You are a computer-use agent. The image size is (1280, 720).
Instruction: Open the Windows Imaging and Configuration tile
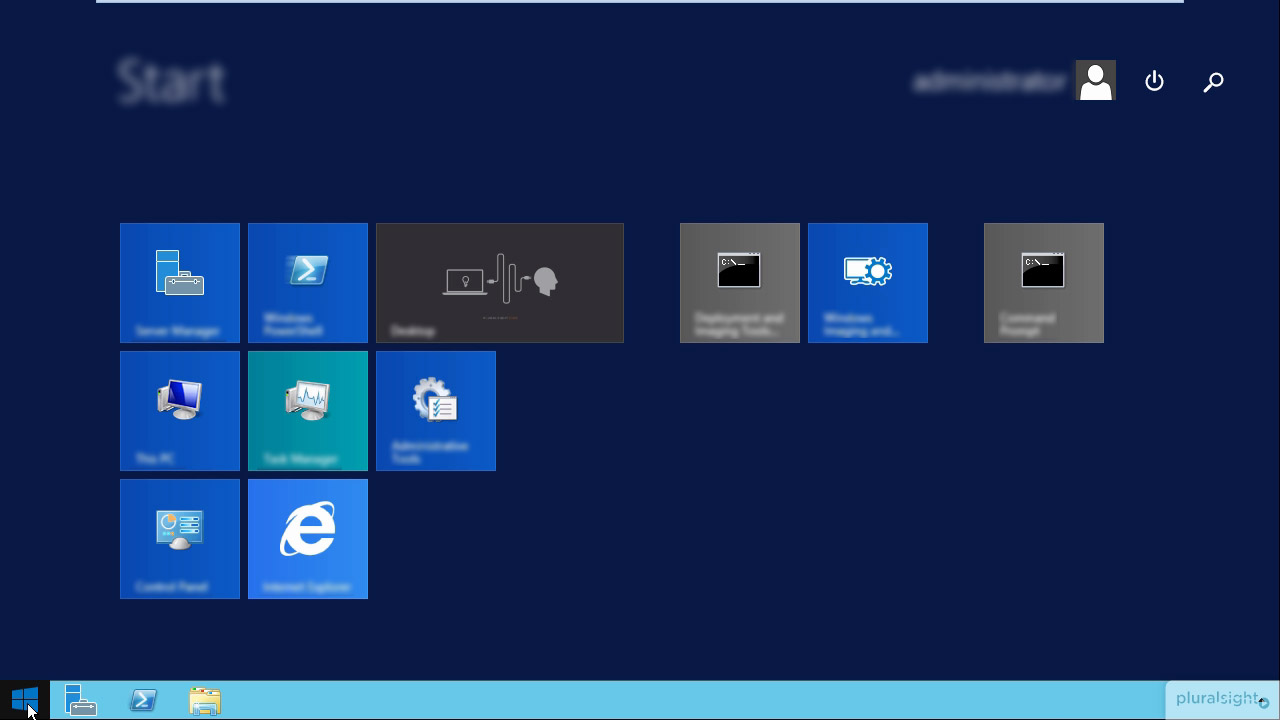(x=868, y=283)
